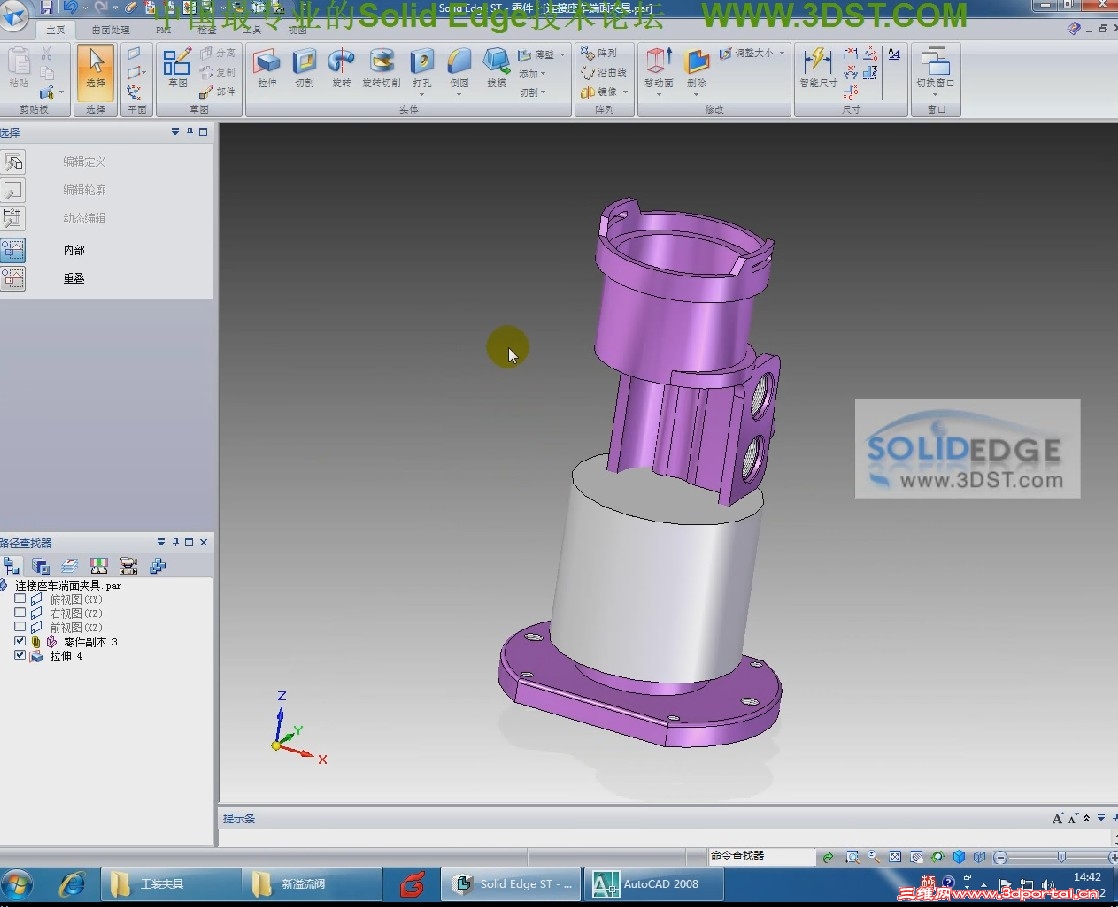Start a 草图 (Sketch)

point(177,68)
